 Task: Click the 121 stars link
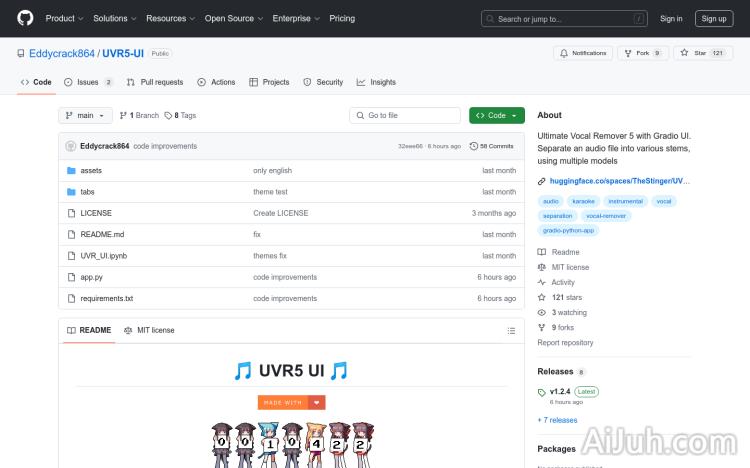560,297
